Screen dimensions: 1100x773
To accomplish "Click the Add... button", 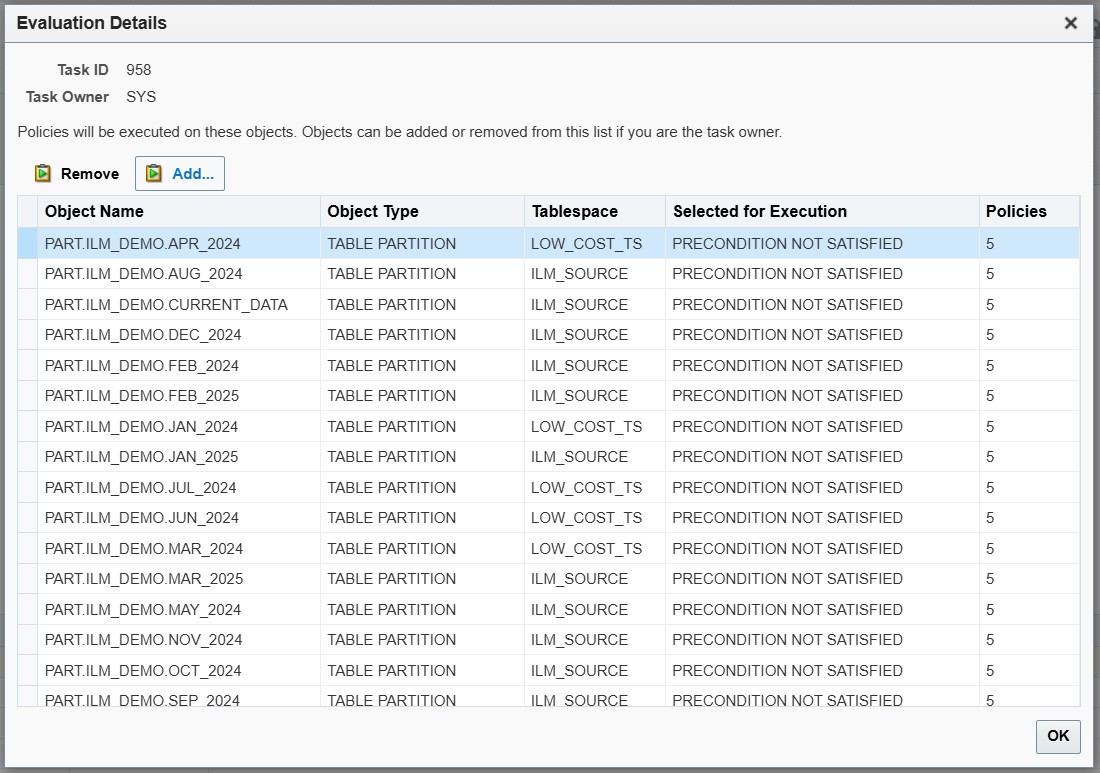I will click(x=180, y=174).
